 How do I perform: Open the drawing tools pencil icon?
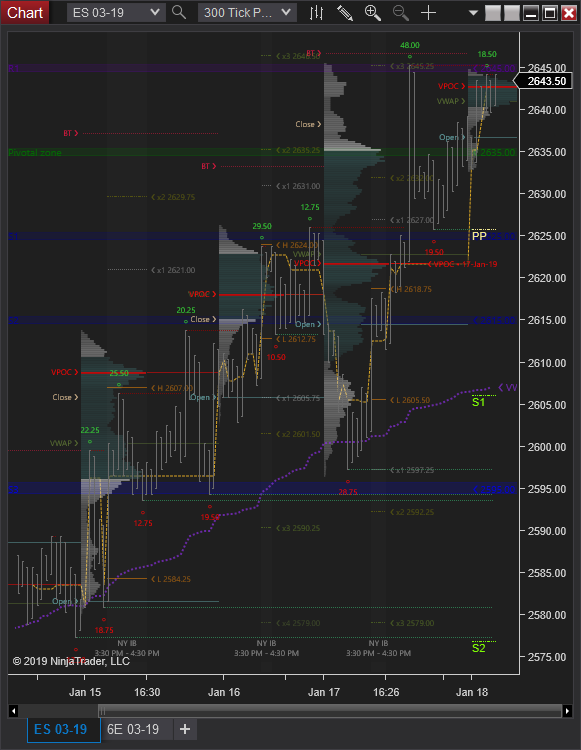344,12
